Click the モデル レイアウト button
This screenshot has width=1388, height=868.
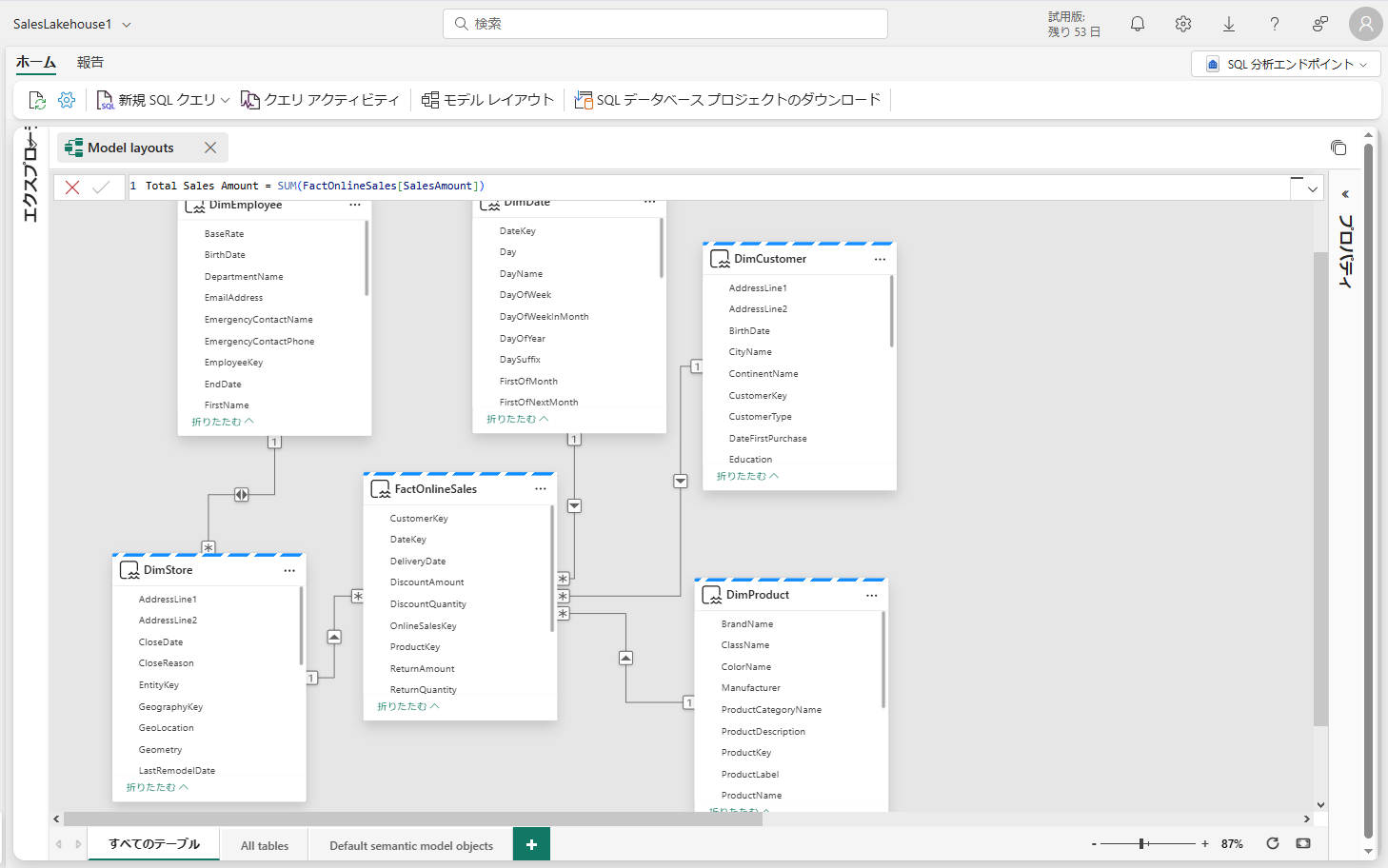(x=487, y=100)
